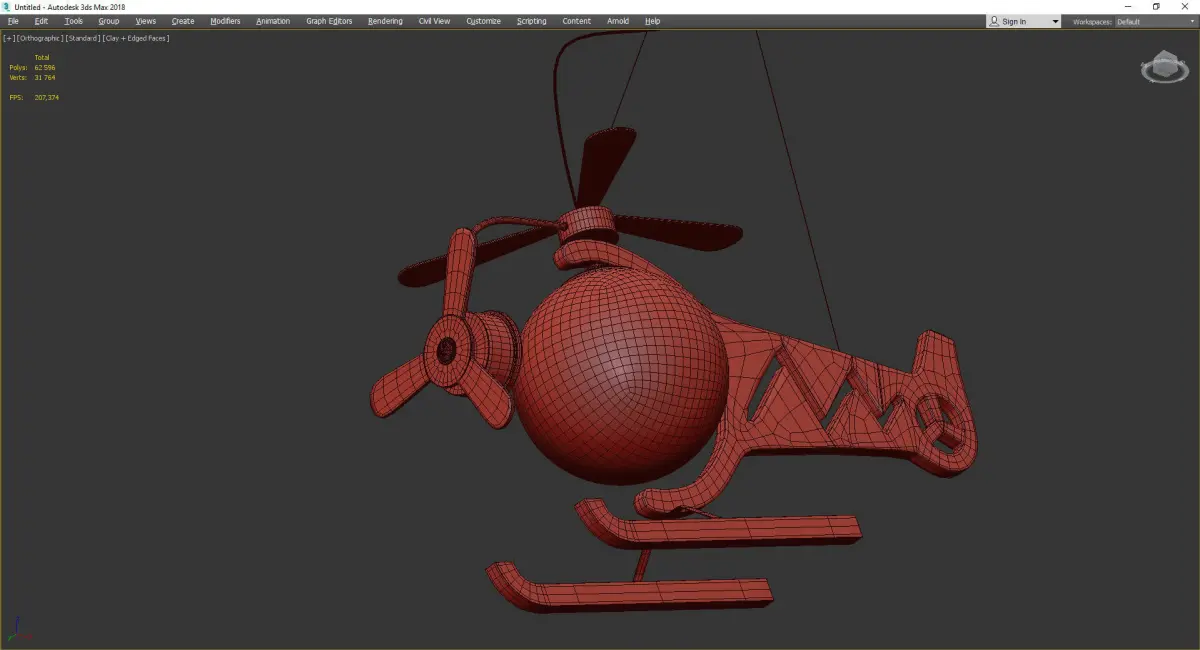Click the ViewCube navigation widget
1200x650 pixels.
[1163, 68]
